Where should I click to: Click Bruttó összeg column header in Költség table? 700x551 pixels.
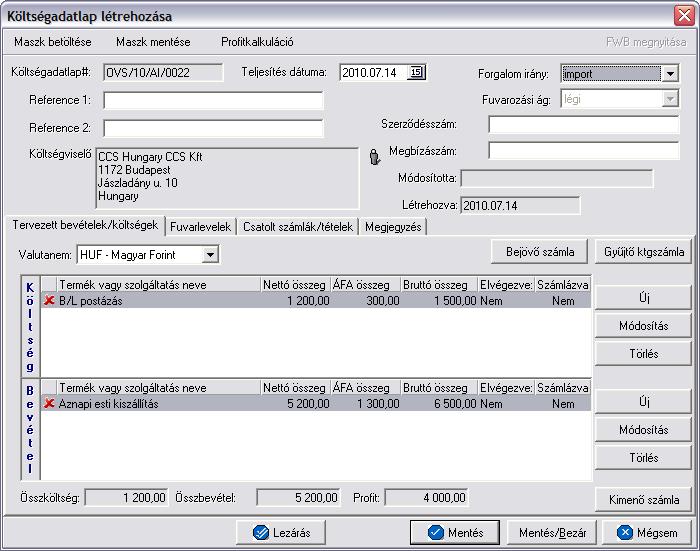[x=438, y=284]
